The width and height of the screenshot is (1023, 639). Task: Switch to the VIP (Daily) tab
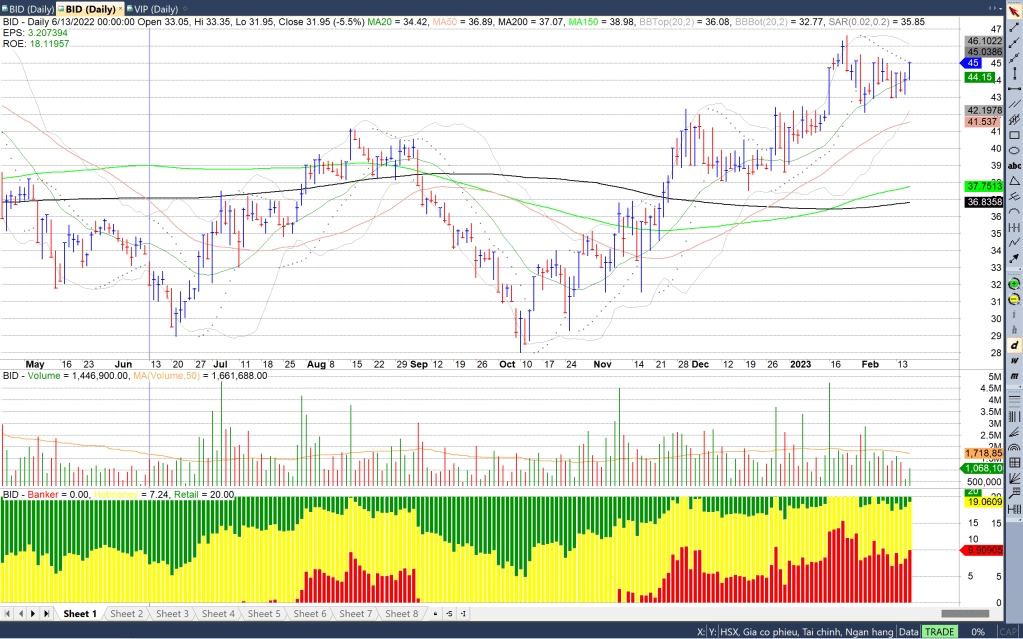[150, 10]
